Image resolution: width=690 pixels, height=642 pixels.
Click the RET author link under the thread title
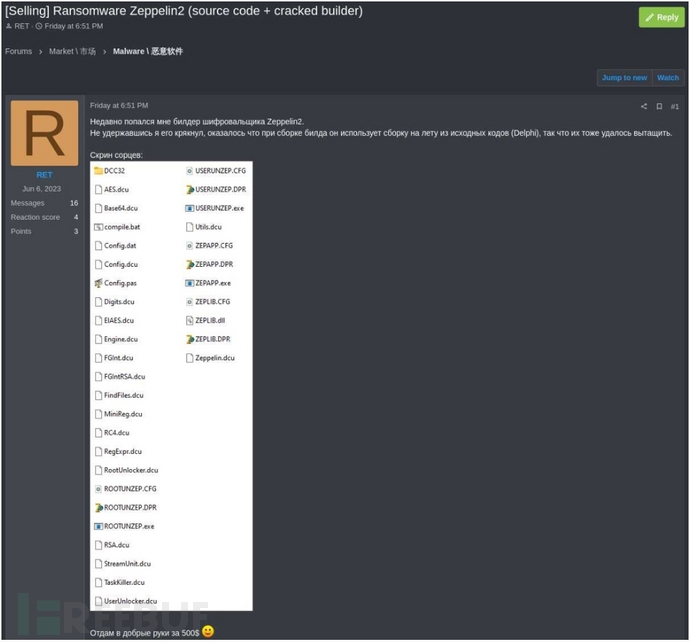pyautogui.click(x=22, y=26)
